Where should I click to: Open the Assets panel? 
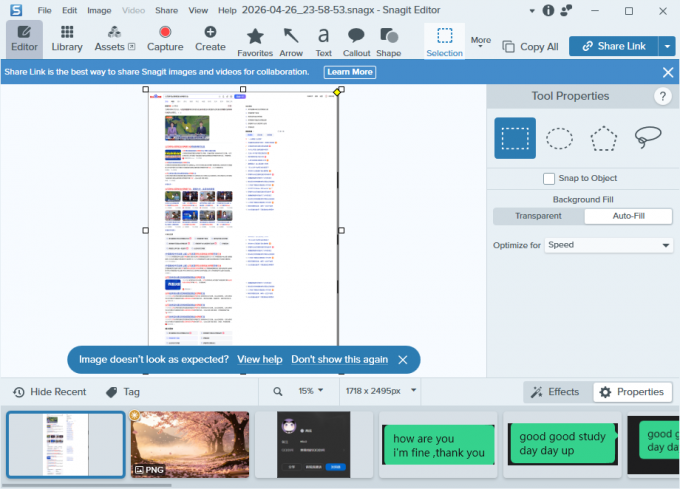pyautogui.click(x=115, y=39)
